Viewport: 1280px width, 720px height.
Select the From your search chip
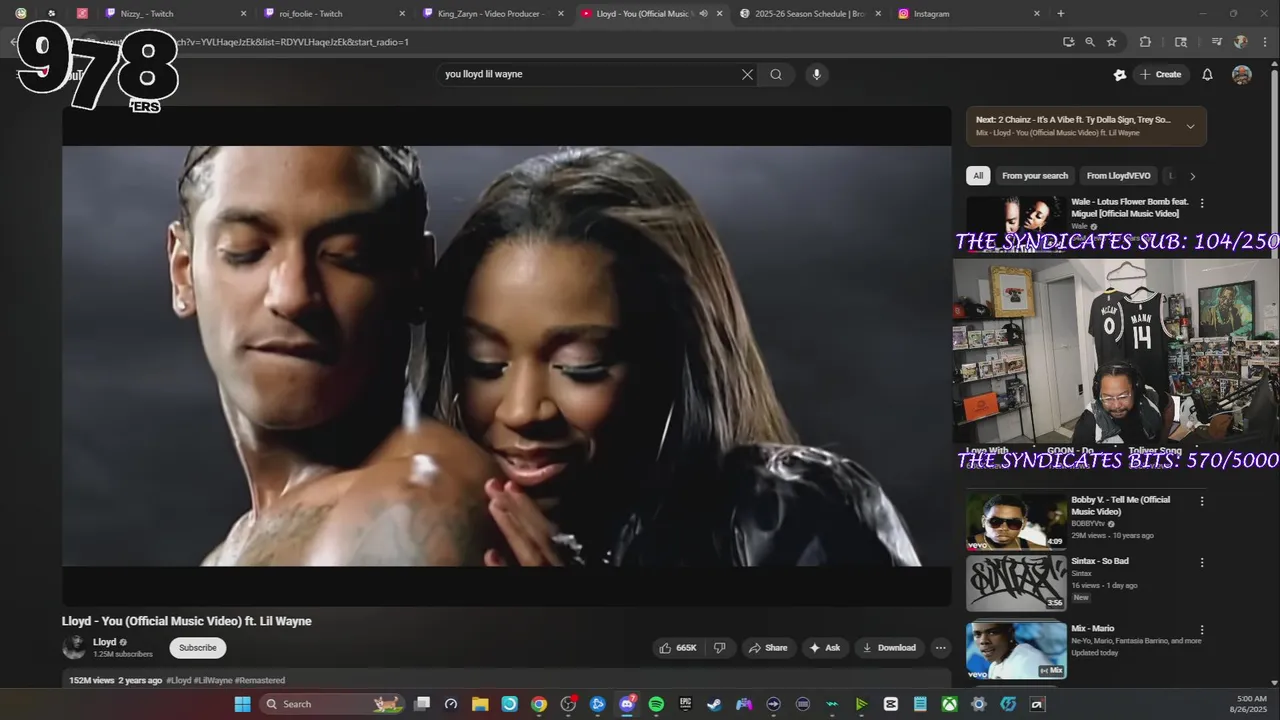click(x=1035, y=176)
